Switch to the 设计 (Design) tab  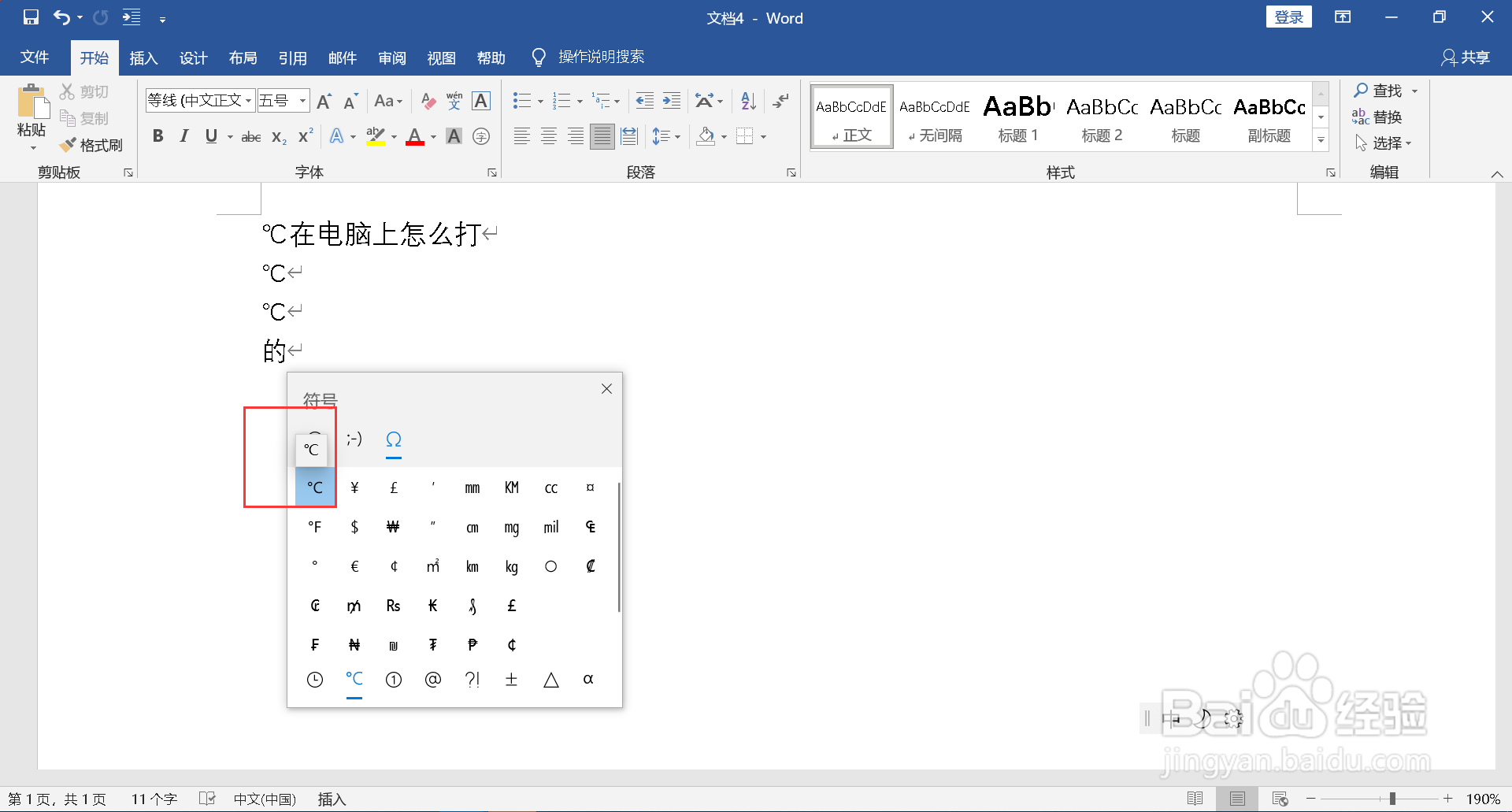(194, 57)
